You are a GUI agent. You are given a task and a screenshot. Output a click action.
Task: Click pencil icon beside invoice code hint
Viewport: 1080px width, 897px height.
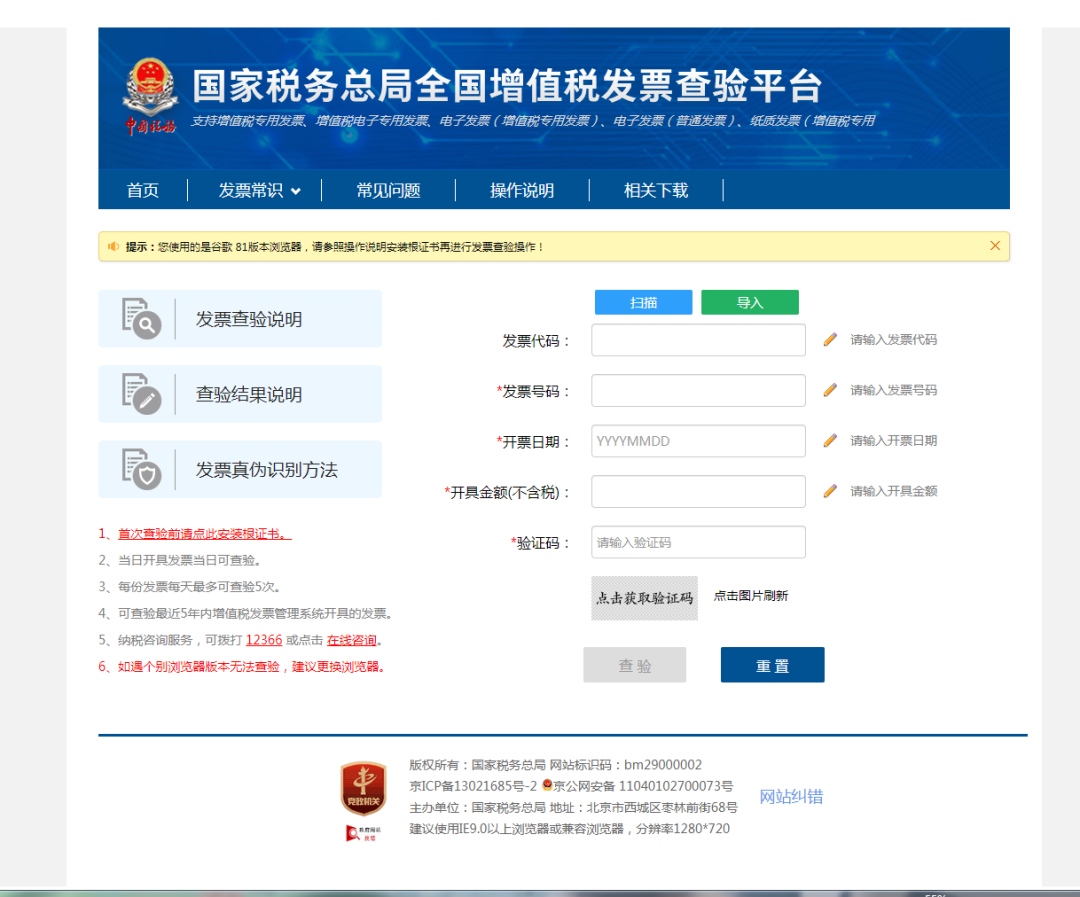pyautogui.click(x=831, y=339)
